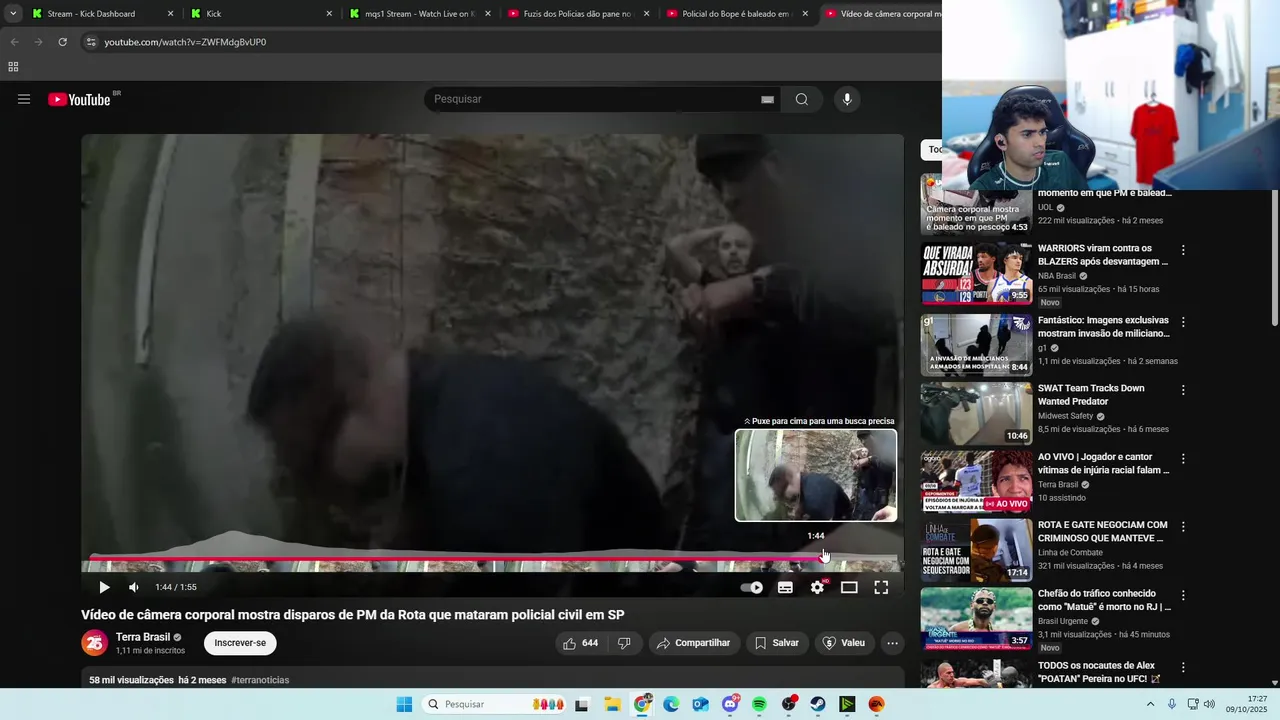Open options for SWAT Team video
Viewport: 1280px width, 720px height.
[x=1183, y=390]
